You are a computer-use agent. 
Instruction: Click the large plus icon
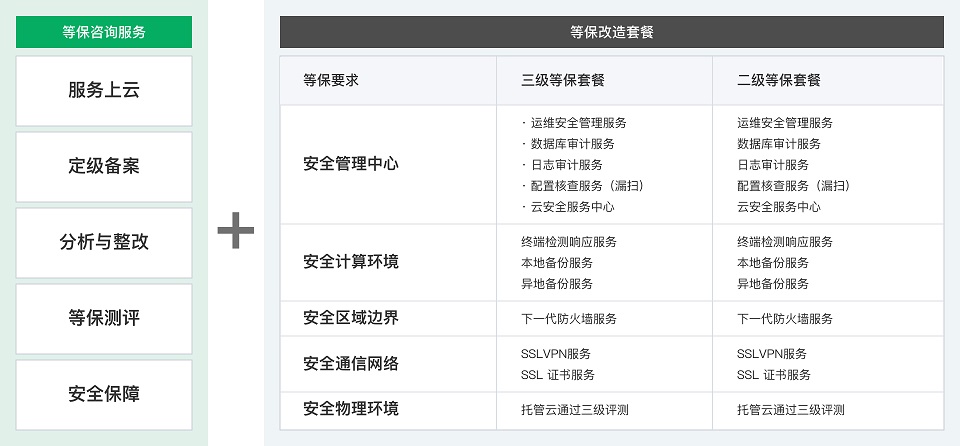pos(236,230)
